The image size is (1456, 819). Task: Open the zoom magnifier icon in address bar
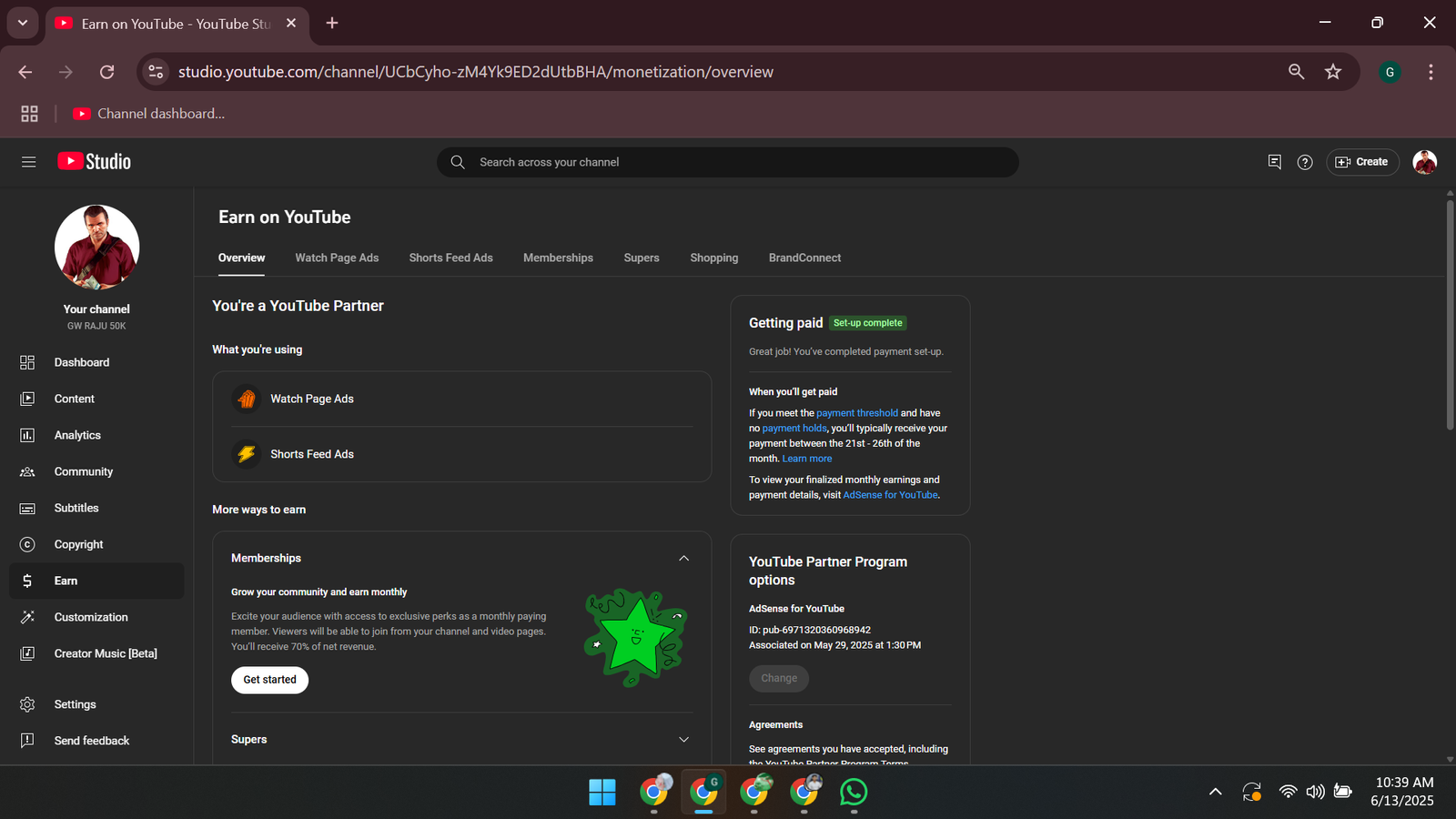(x=1297, y=72)
